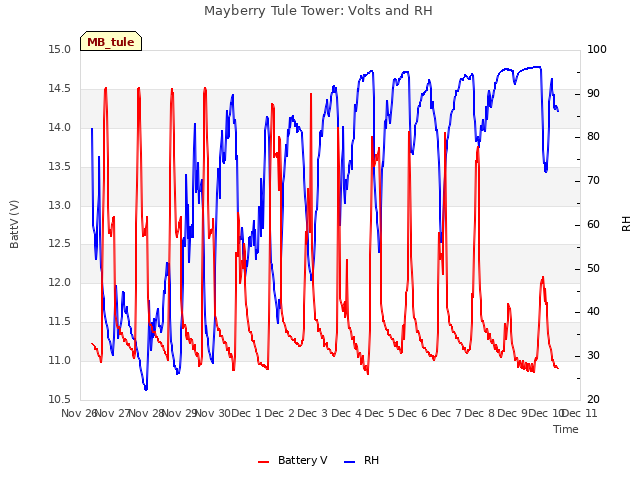This screenshot has height=480, width=640.
Task: Click the 14.0 left axis tick
Action: click(60, 128)
